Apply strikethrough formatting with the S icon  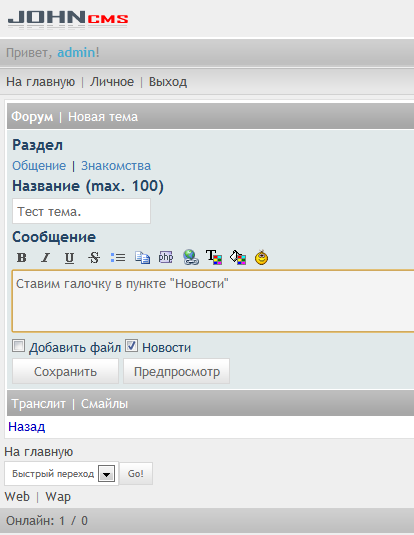(94, 257)
